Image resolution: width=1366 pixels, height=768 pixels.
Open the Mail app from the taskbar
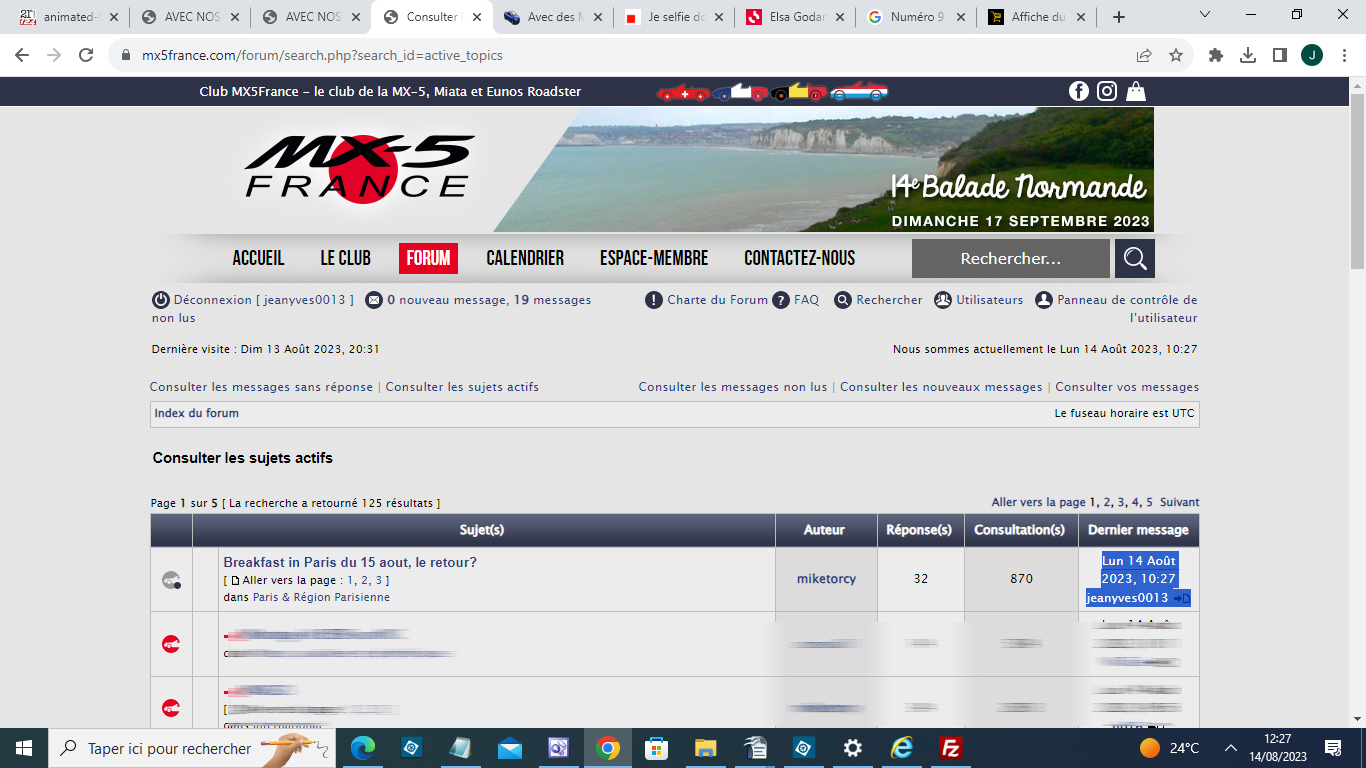(x=510, y=748)
